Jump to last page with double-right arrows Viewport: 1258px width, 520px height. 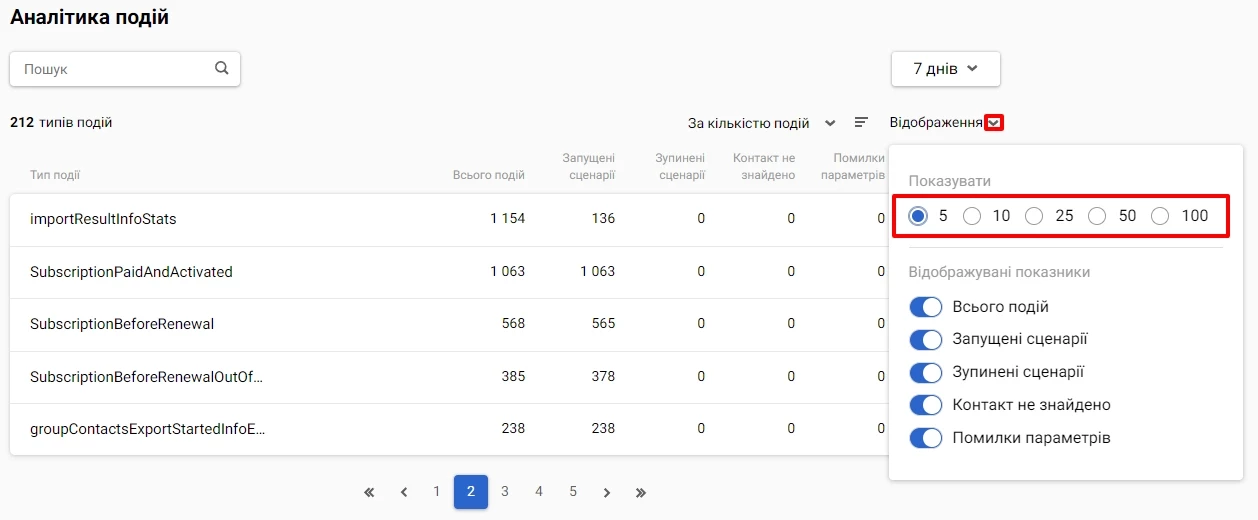(x=641, y=492)
